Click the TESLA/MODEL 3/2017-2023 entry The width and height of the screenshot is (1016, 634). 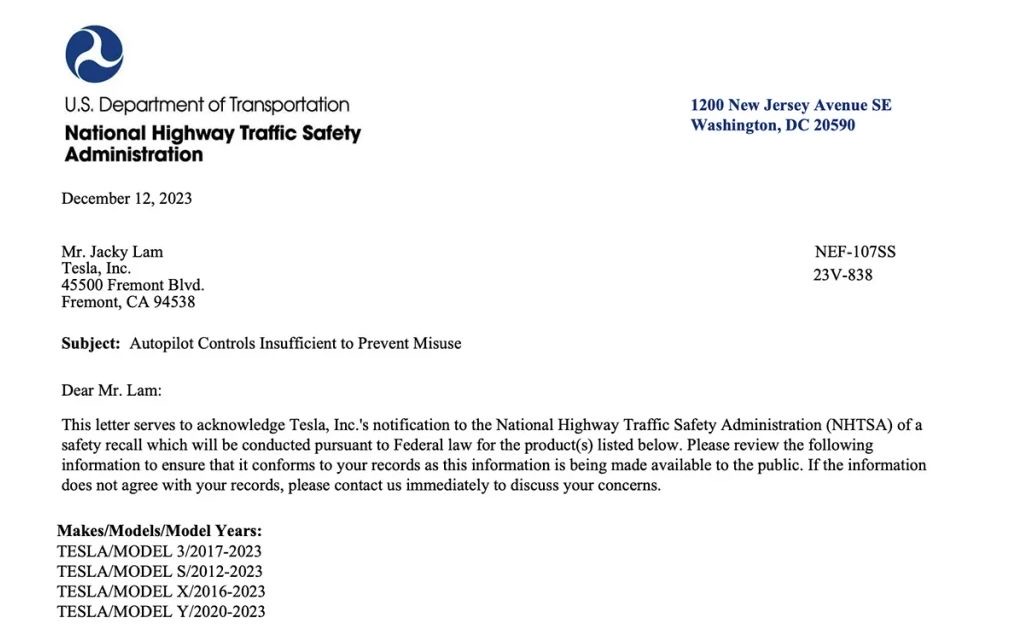coord(159,552)
